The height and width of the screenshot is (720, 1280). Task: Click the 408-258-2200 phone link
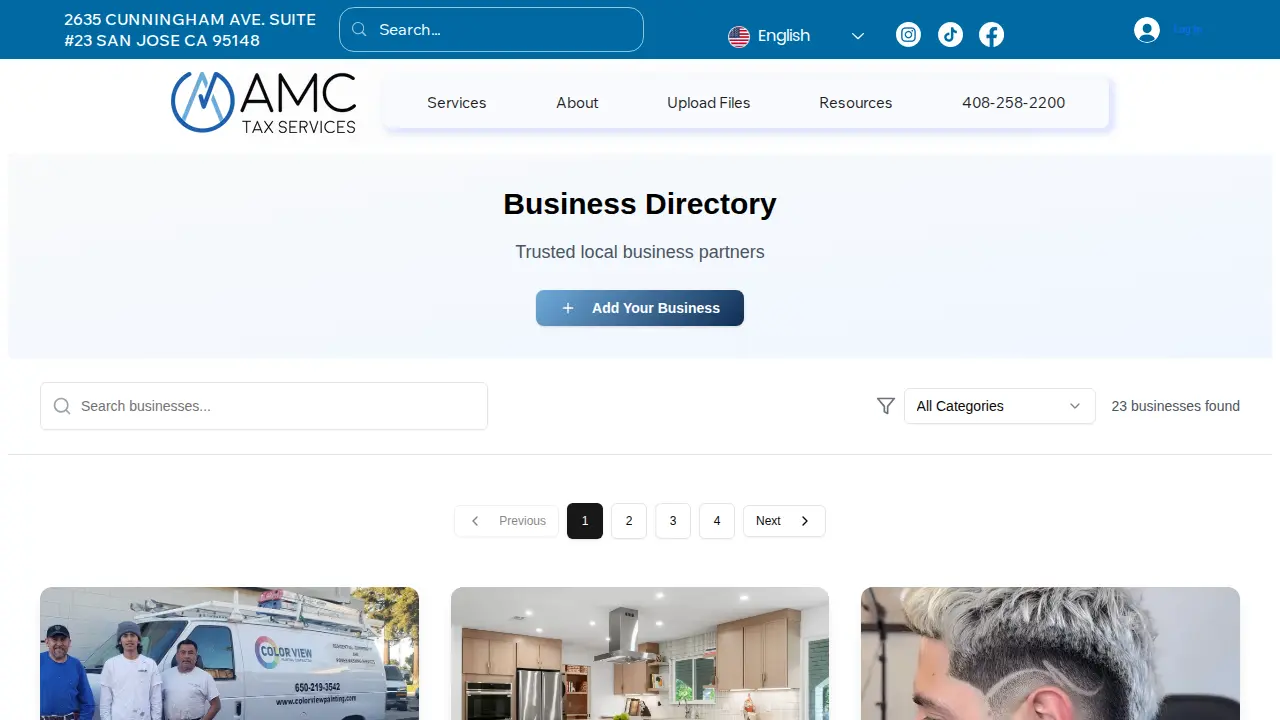point(1014,103)
